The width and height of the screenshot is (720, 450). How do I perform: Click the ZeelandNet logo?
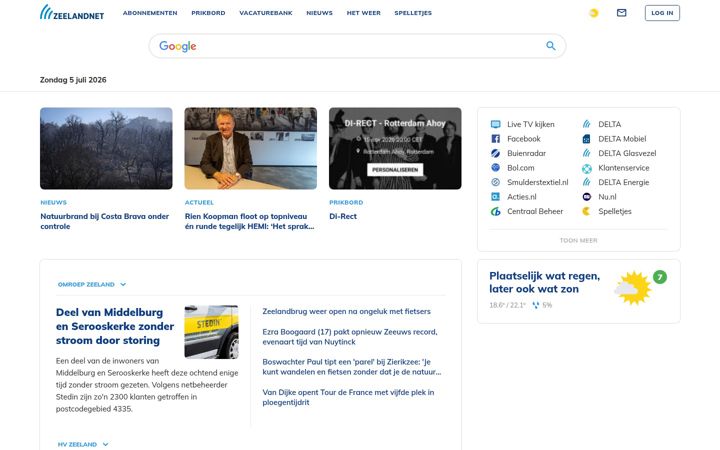point(72,12)
